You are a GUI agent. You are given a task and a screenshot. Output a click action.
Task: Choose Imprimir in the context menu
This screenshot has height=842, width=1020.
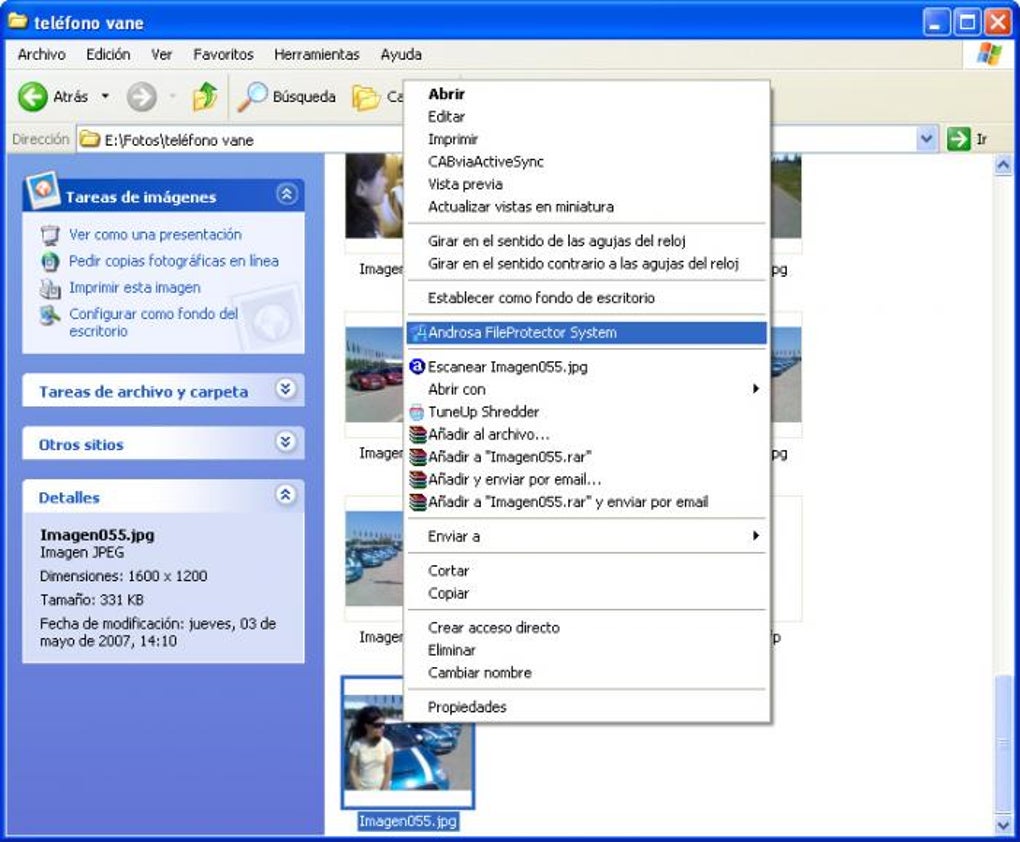click(586, 139)
